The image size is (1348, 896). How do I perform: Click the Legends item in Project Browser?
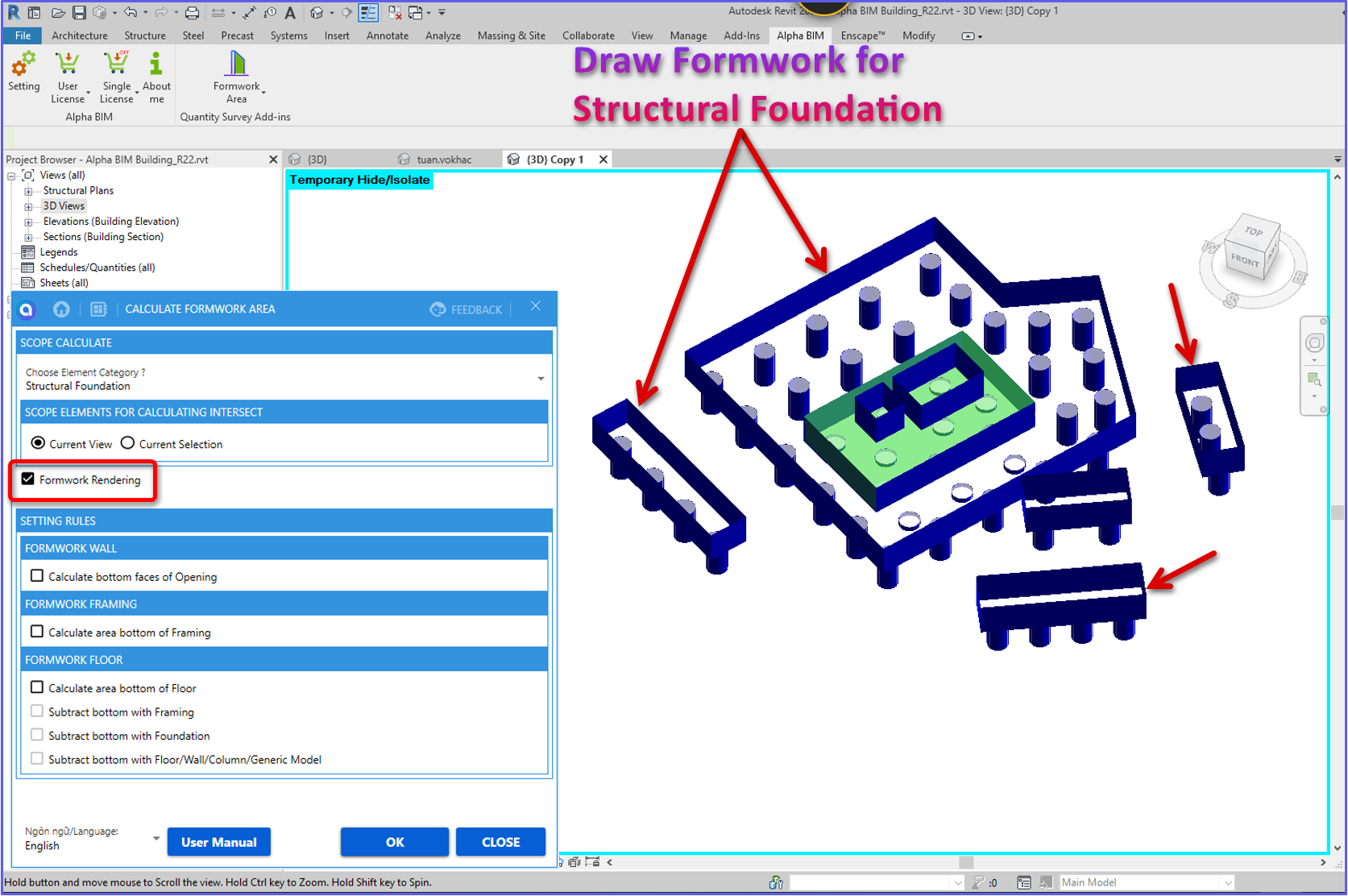(x=59, y=252)
